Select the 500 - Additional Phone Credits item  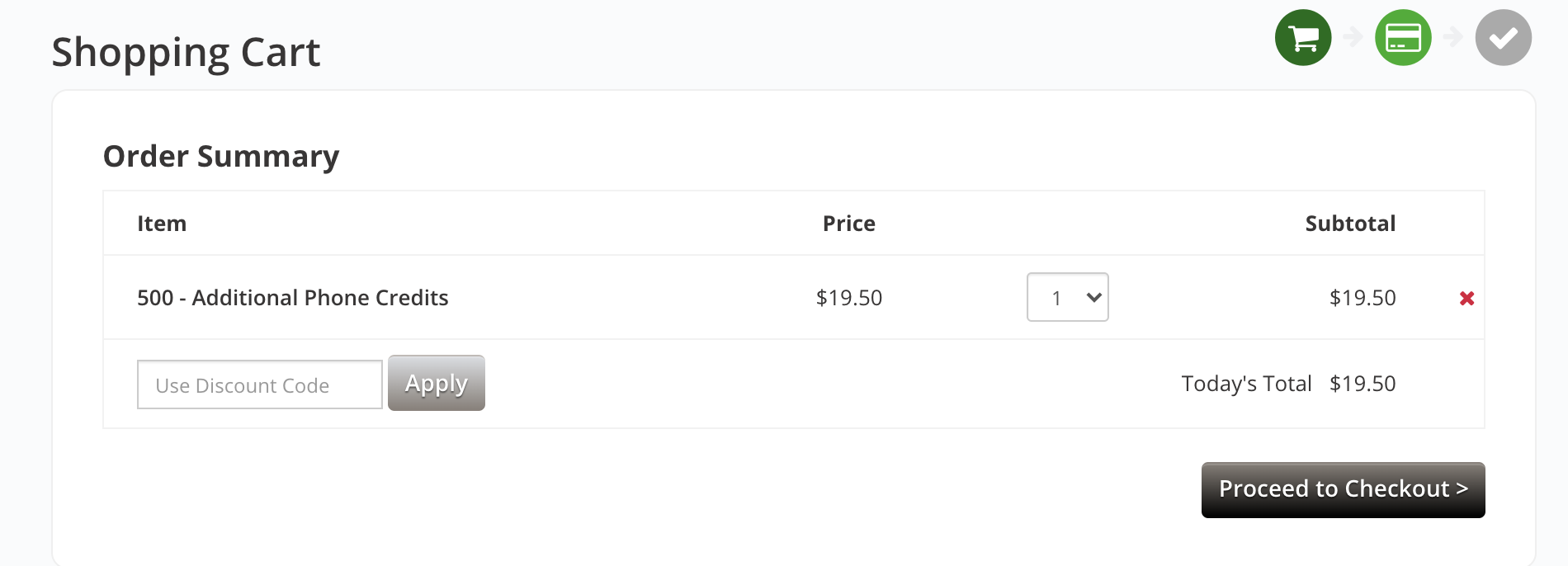point(293,298)
